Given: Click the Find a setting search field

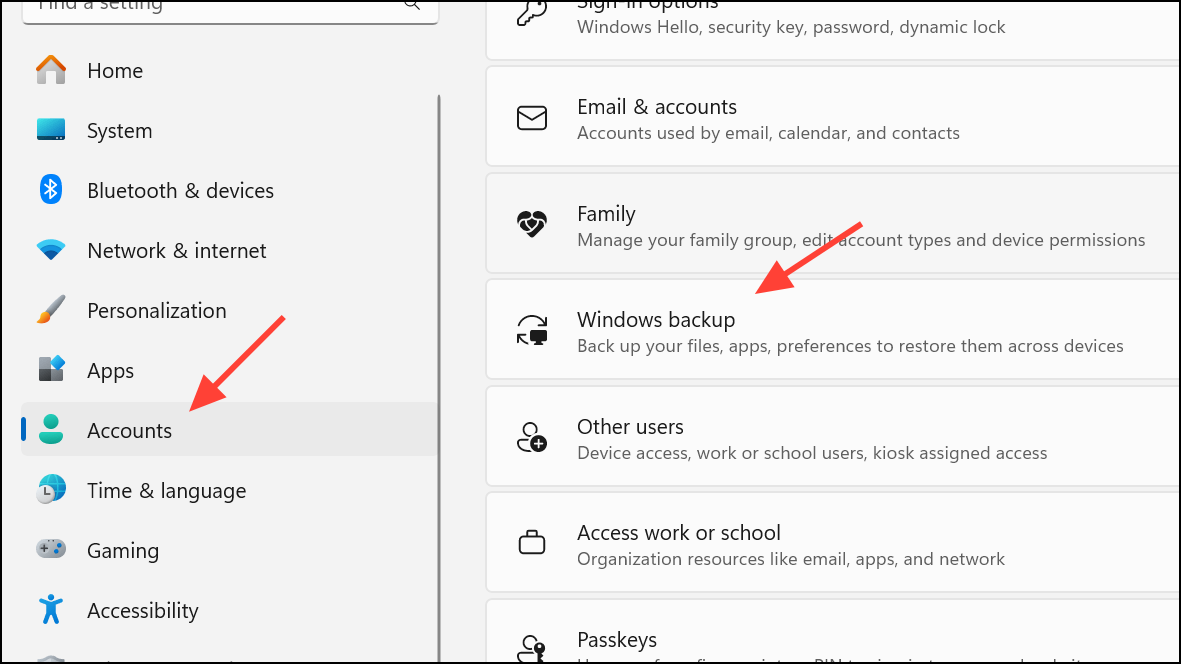Looking at the screenshot, I should [x=230, y=11].
